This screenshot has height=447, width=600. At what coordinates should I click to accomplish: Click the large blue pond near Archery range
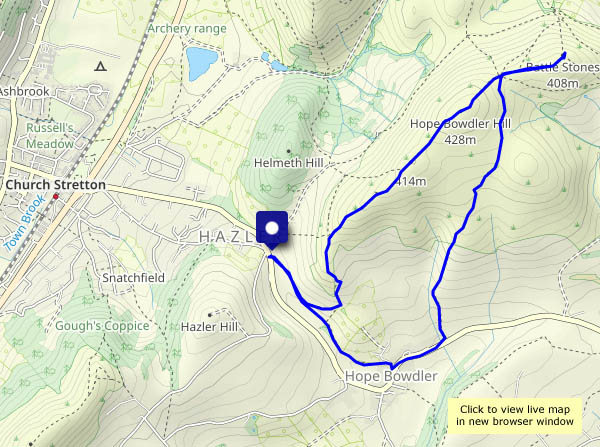(201, 63)
